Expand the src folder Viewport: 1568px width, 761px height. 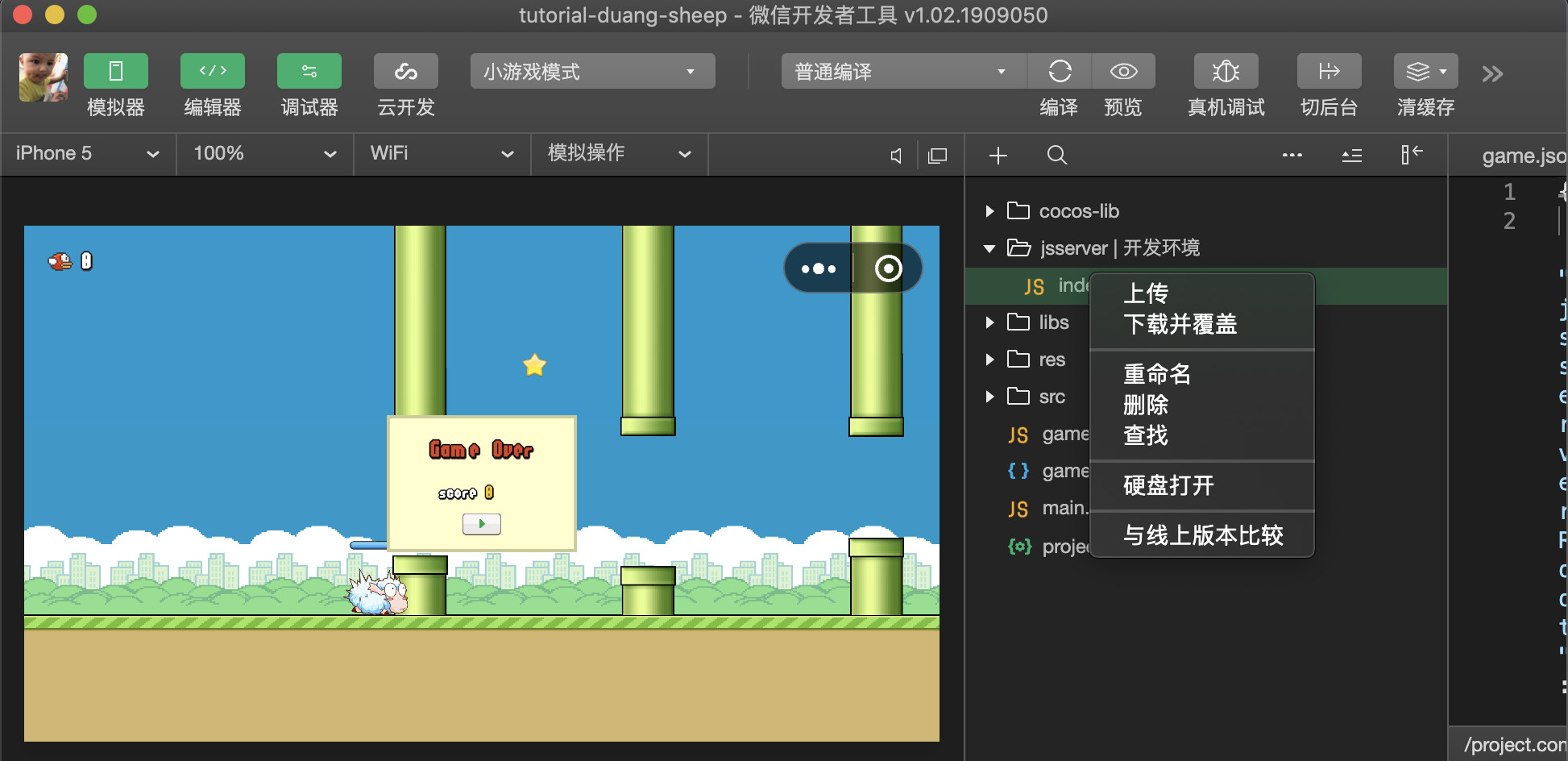989,397
